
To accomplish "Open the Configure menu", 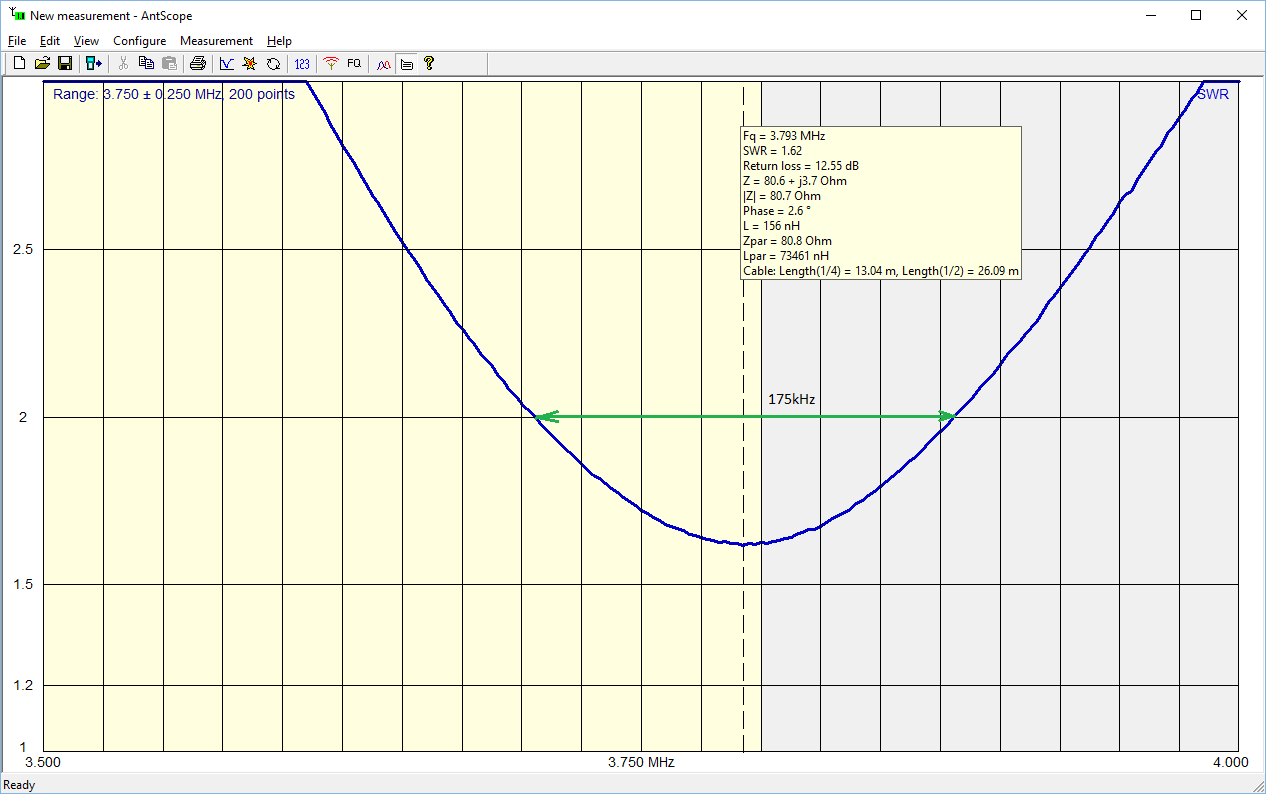I will click(x=139, y=41).
